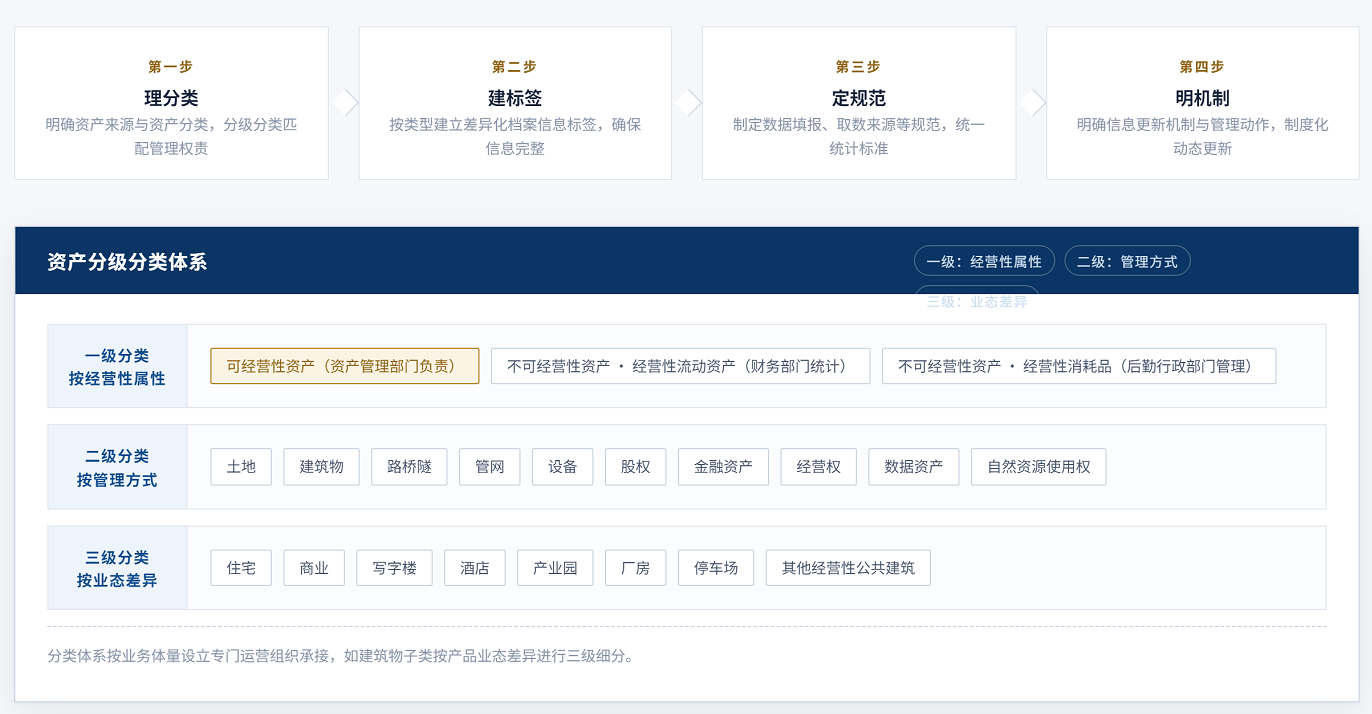The image size is (1372, 714).
Task: Click the 金融资产 tag
Action: [723, 467]
